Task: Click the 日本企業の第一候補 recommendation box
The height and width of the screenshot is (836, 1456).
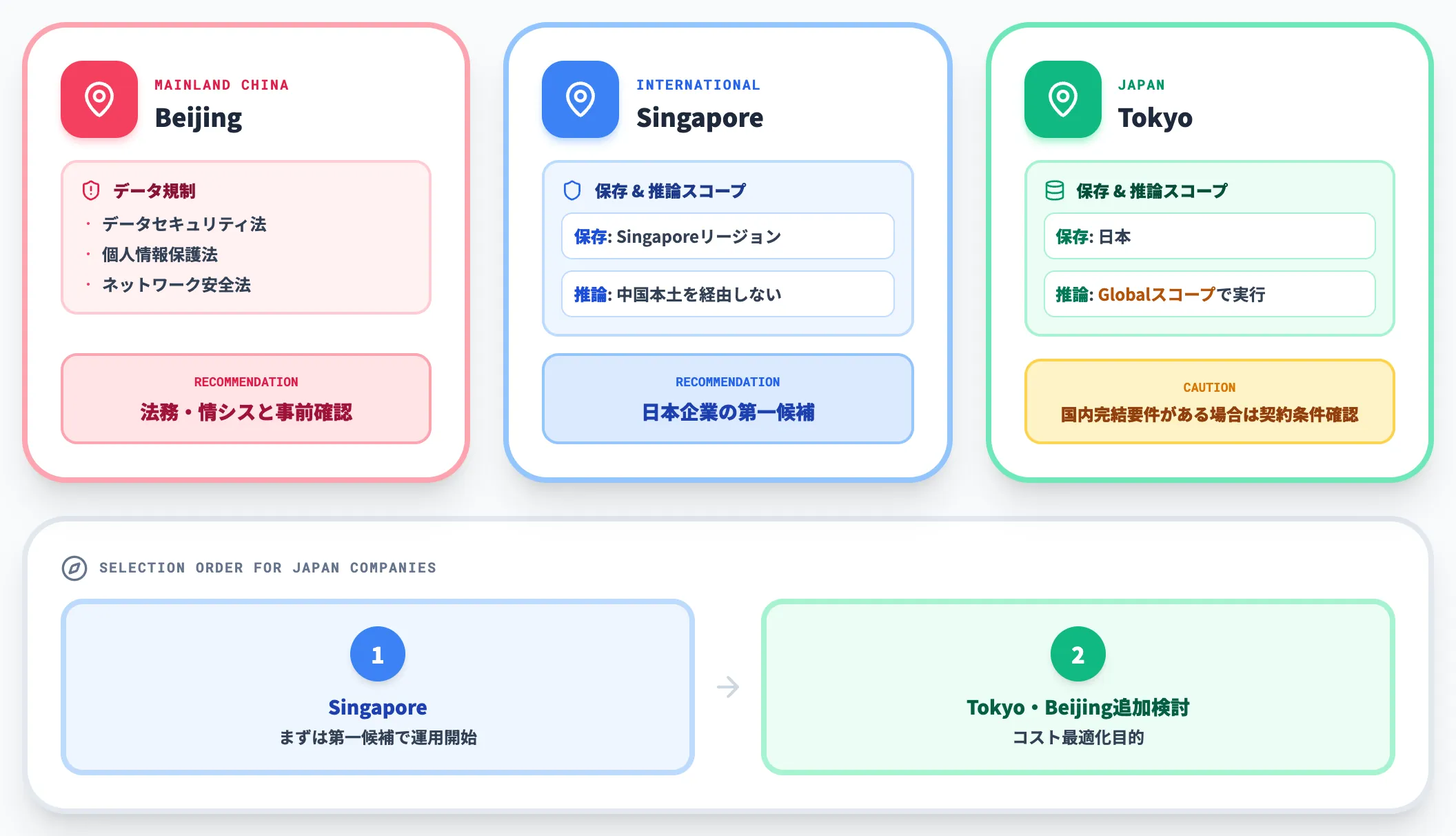Action: pyautogui.click(x=728, y=399)
